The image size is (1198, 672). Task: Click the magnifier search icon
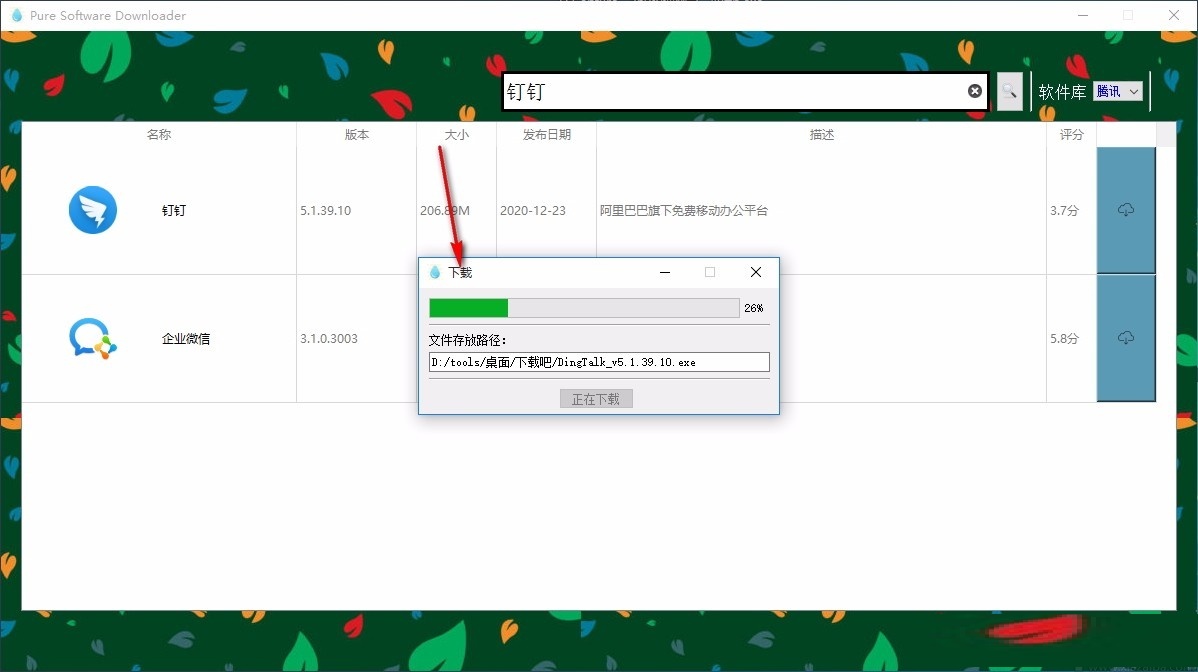click(1009, 91)
